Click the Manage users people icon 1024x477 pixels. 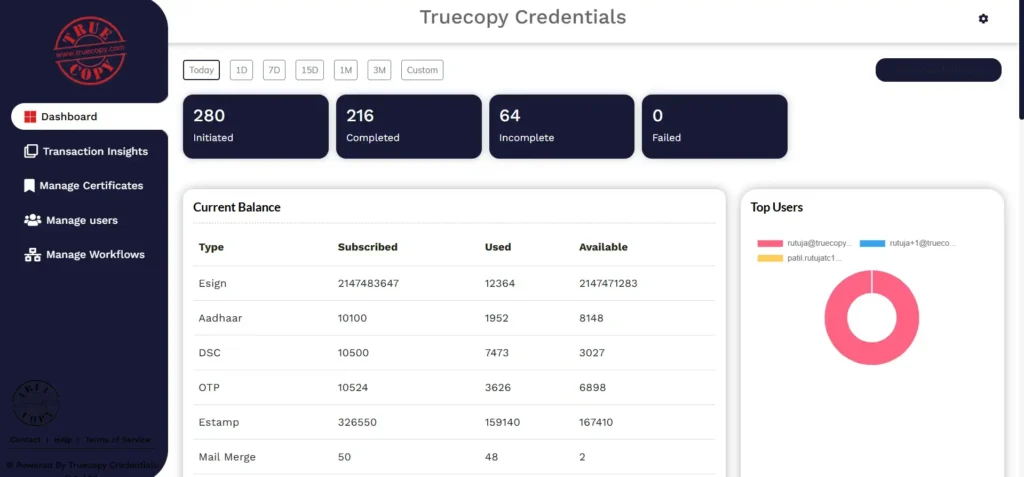(x=33, y=220)
